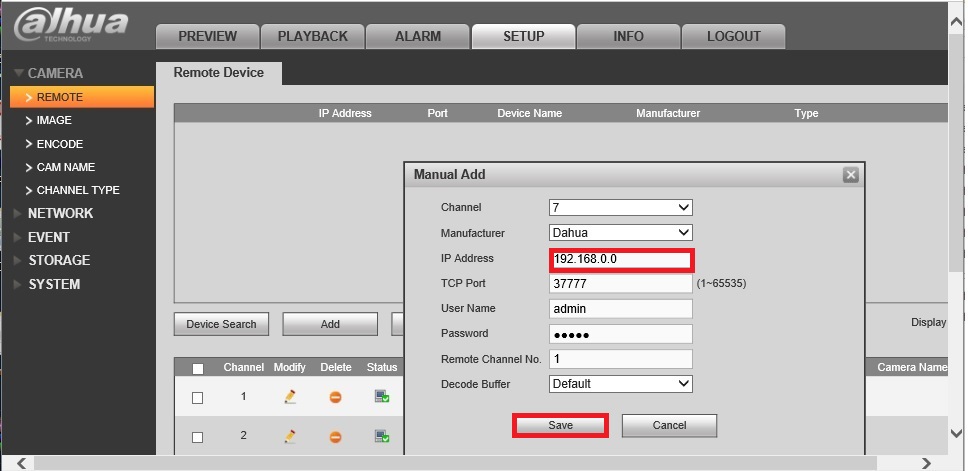Expand the STORAGE section
The image size is (968, 471).
click(x=52, y=260)
